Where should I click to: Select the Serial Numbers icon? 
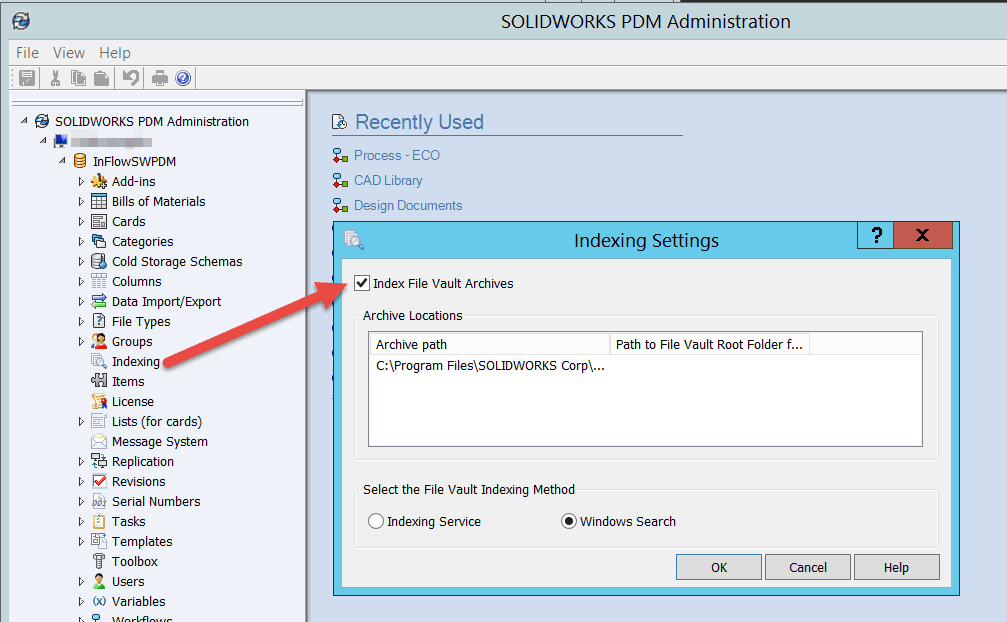tap(99, 501)
